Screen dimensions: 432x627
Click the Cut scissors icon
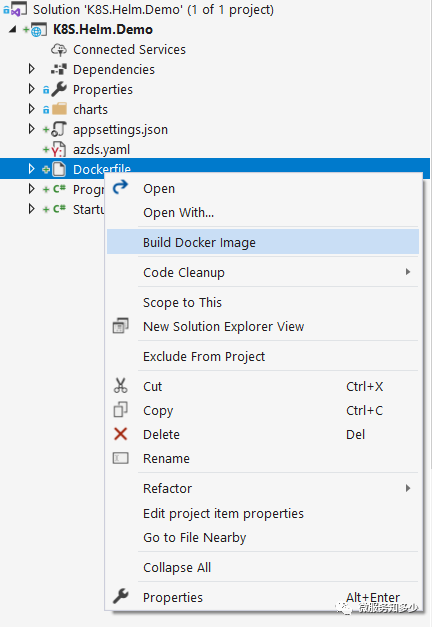(120, 386)
